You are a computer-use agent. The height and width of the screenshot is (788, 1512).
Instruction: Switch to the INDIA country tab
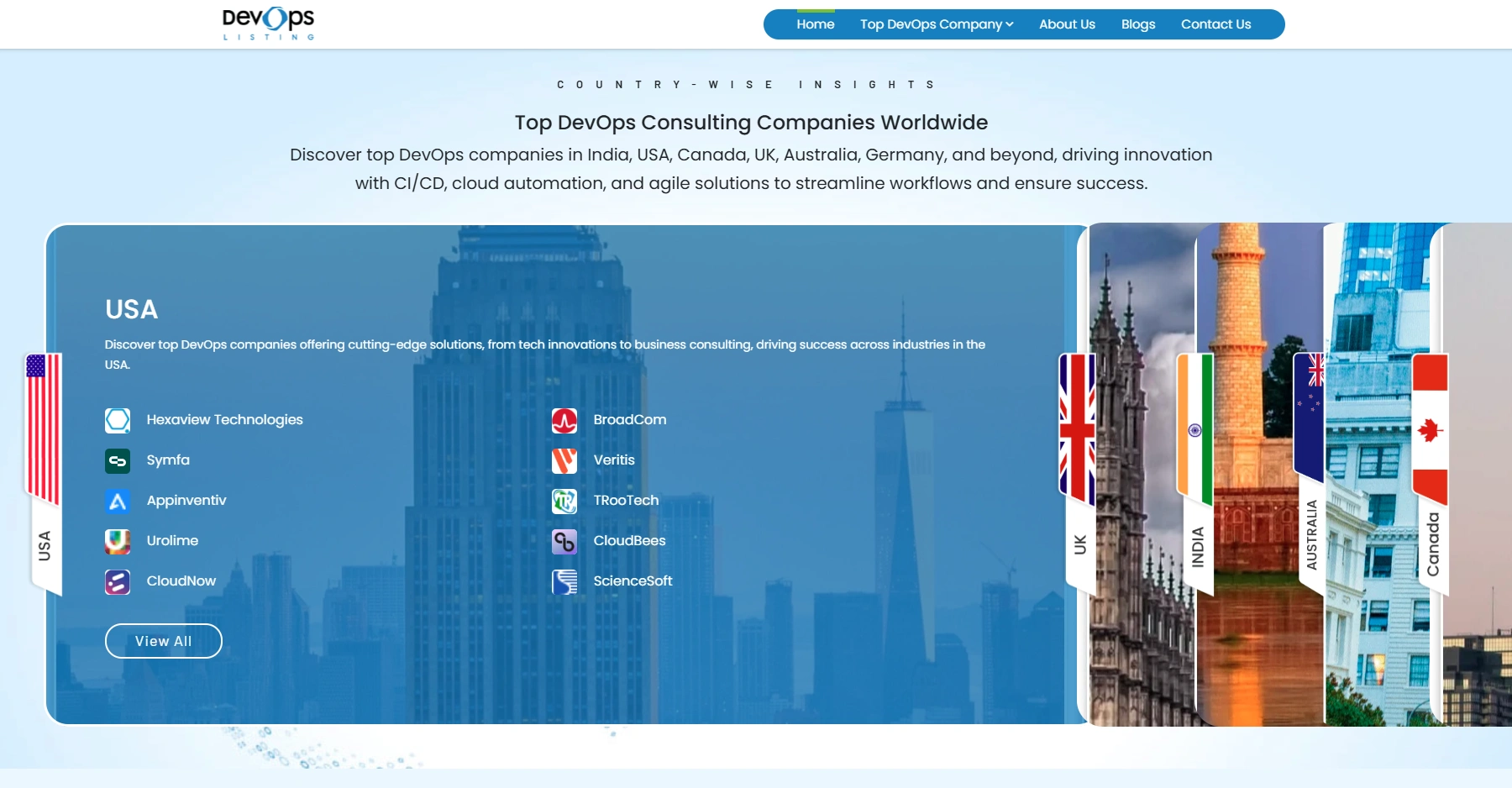(x=1198, y=547)
